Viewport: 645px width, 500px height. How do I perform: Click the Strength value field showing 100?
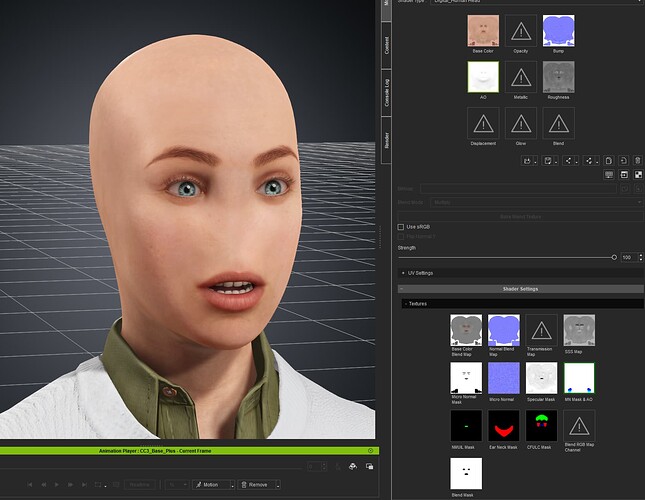[x=629, y=257]
